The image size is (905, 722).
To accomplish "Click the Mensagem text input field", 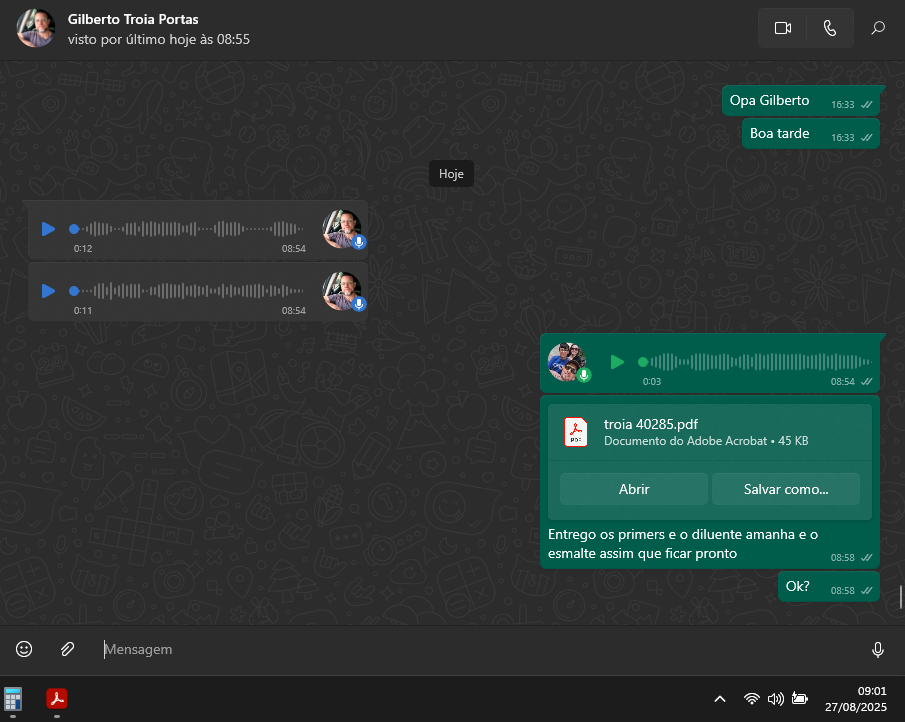I will 480,649.
